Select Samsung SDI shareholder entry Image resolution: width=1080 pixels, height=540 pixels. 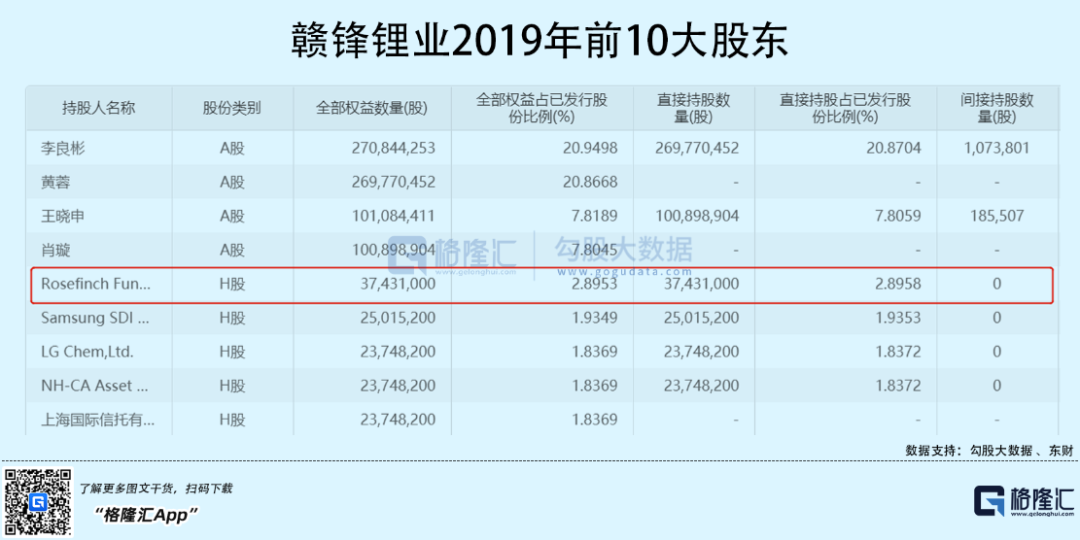point(96,318)
